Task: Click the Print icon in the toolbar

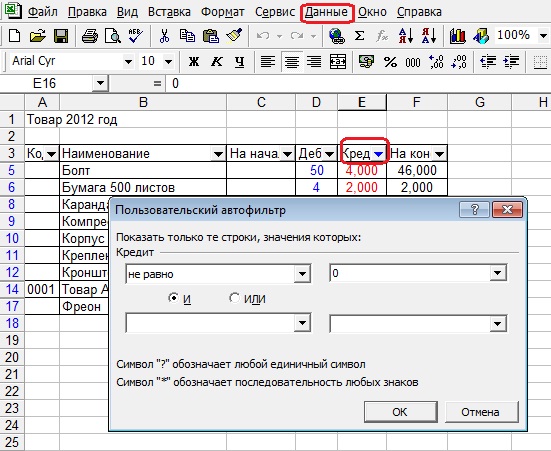Action: (x=90, y=36)
